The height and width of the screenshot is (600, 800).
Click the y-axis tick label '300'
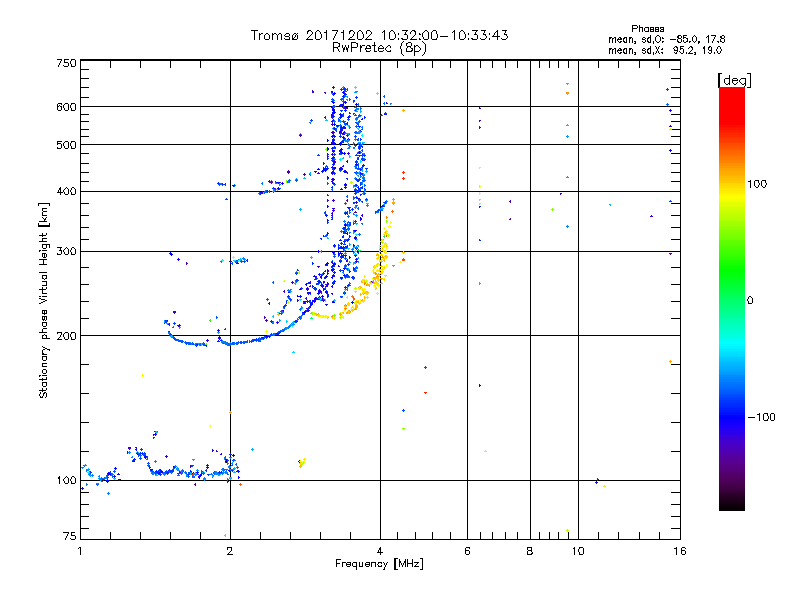pos(66,252)
